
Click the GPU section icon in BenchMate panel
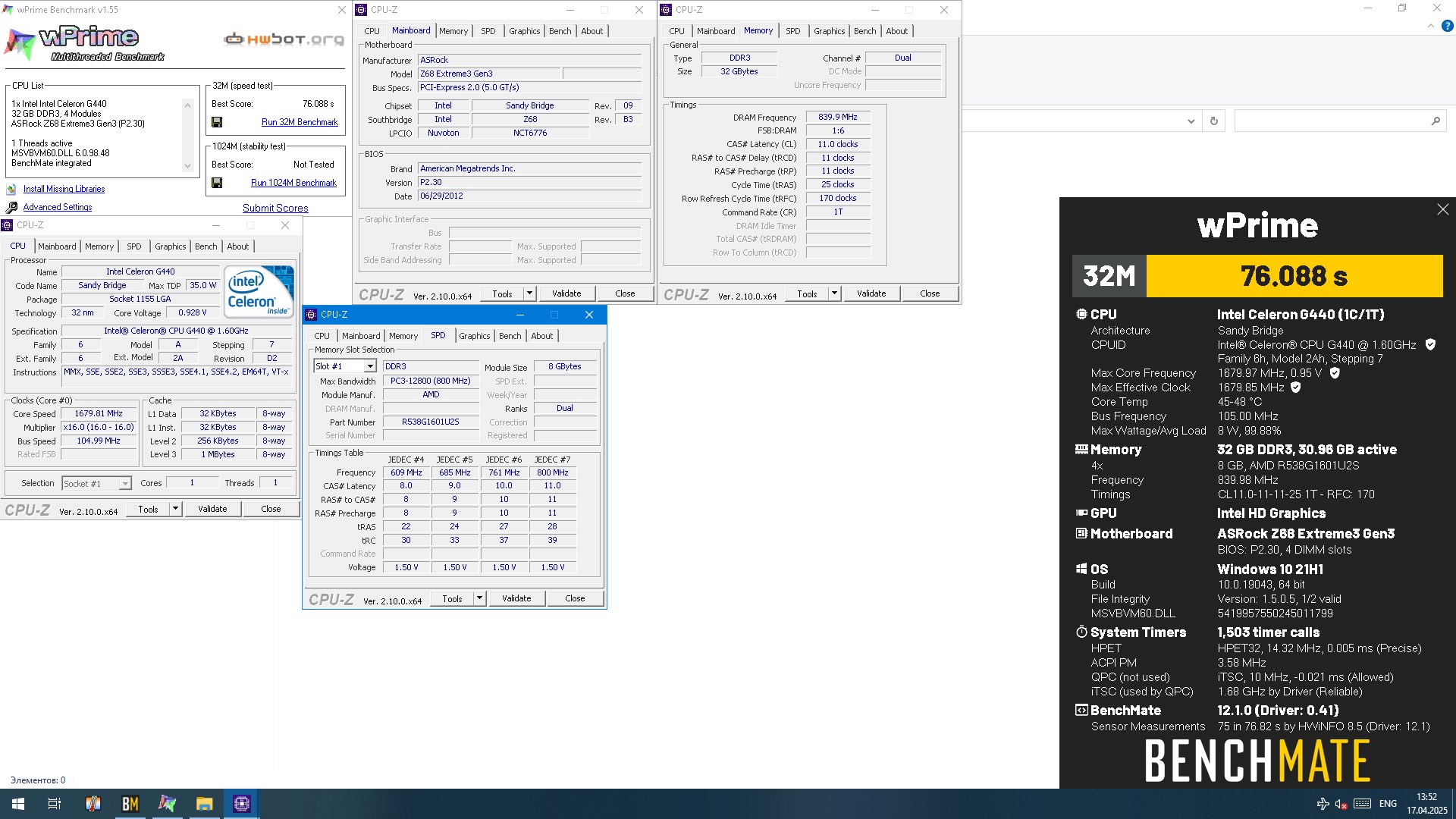[1081, 513]
